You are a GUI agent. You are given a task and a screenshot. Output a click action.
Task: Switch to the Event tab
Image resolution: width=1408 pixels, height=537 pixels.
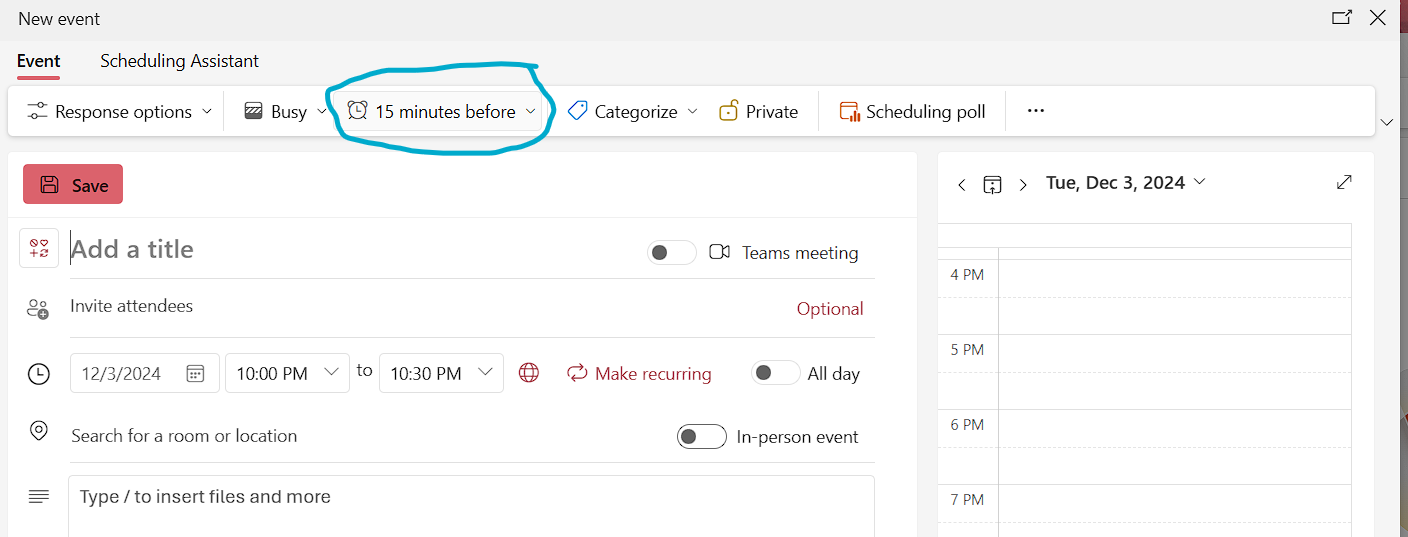(39, 61)
